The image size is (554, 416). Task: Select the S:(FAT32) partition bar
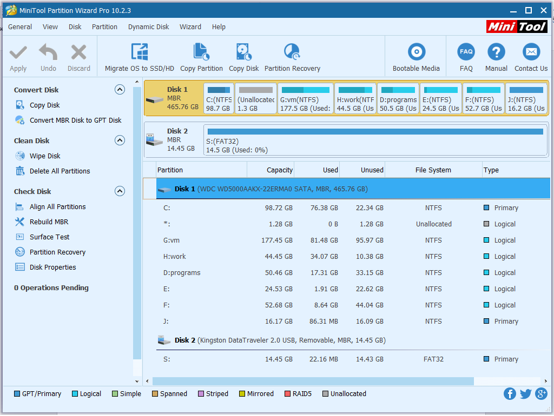(375, 140)
